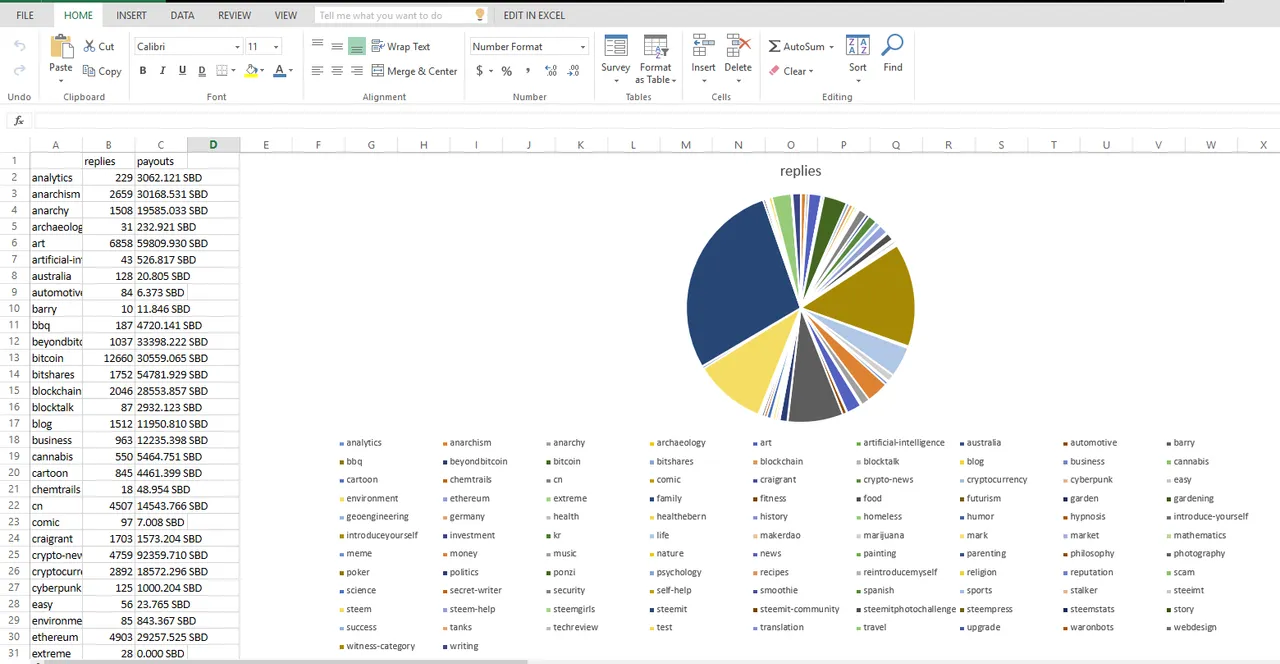
Task: Apply currency dollar format
Action: 479,71
